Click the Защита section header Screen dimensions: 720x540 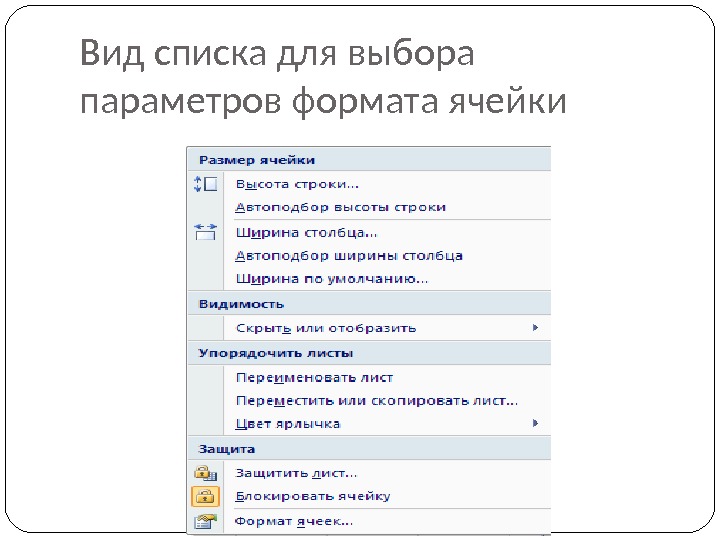coord(369,448)
